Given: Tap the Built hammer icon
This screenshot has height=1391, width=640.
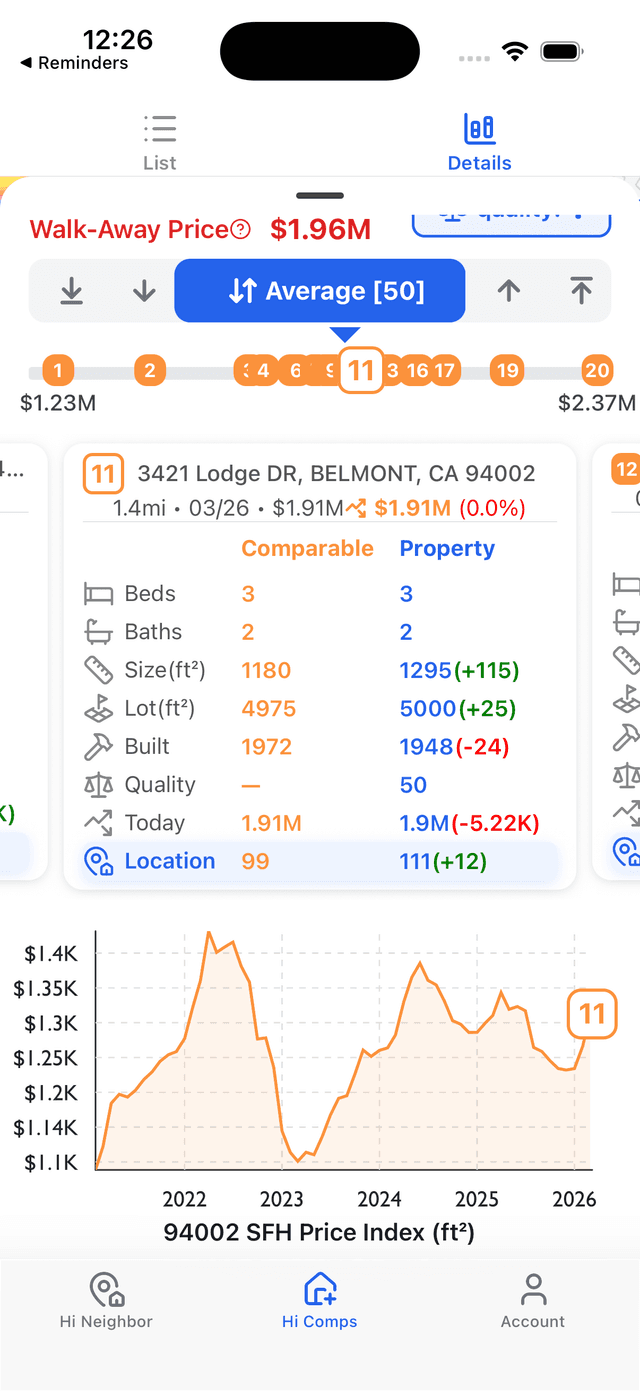Looking at the screenshot, I should click(98, 747).
